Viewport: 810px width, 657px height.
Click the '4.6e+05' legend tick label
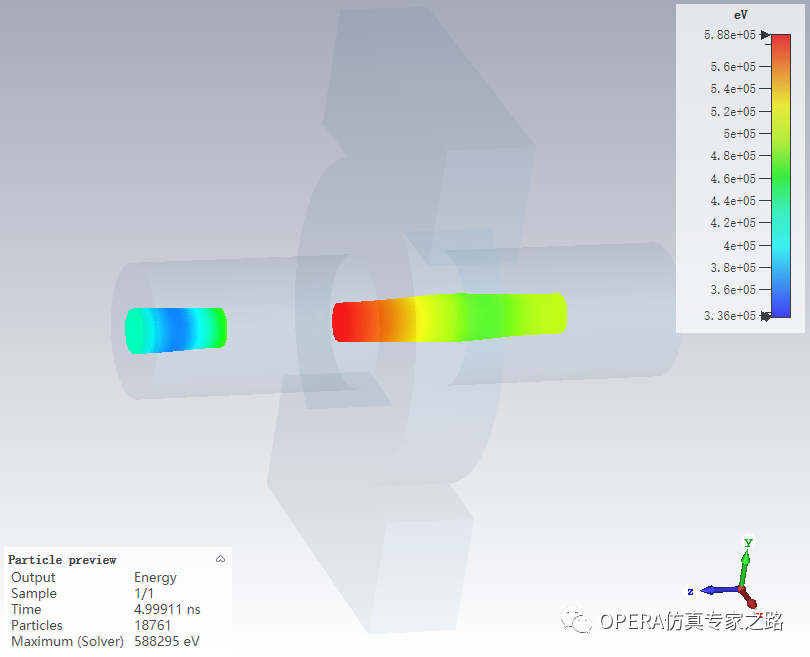733,179
